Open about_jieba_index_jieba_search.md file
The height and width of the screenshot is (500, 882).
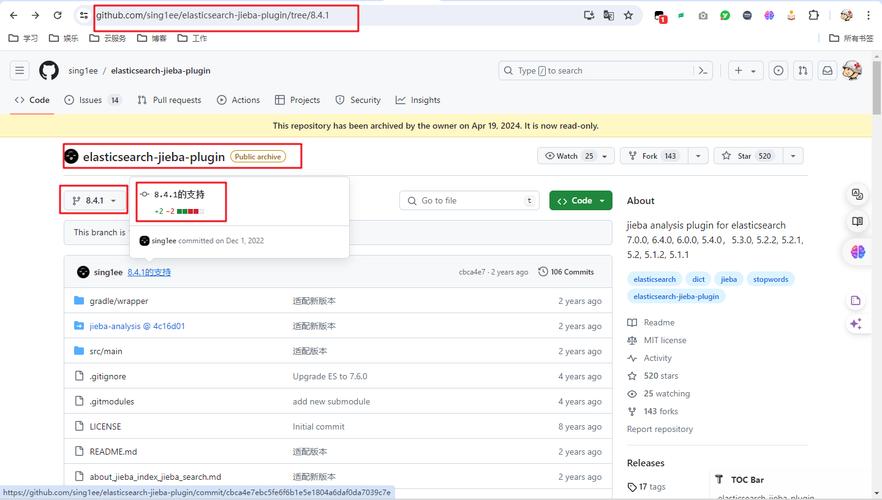coord(155,476)
